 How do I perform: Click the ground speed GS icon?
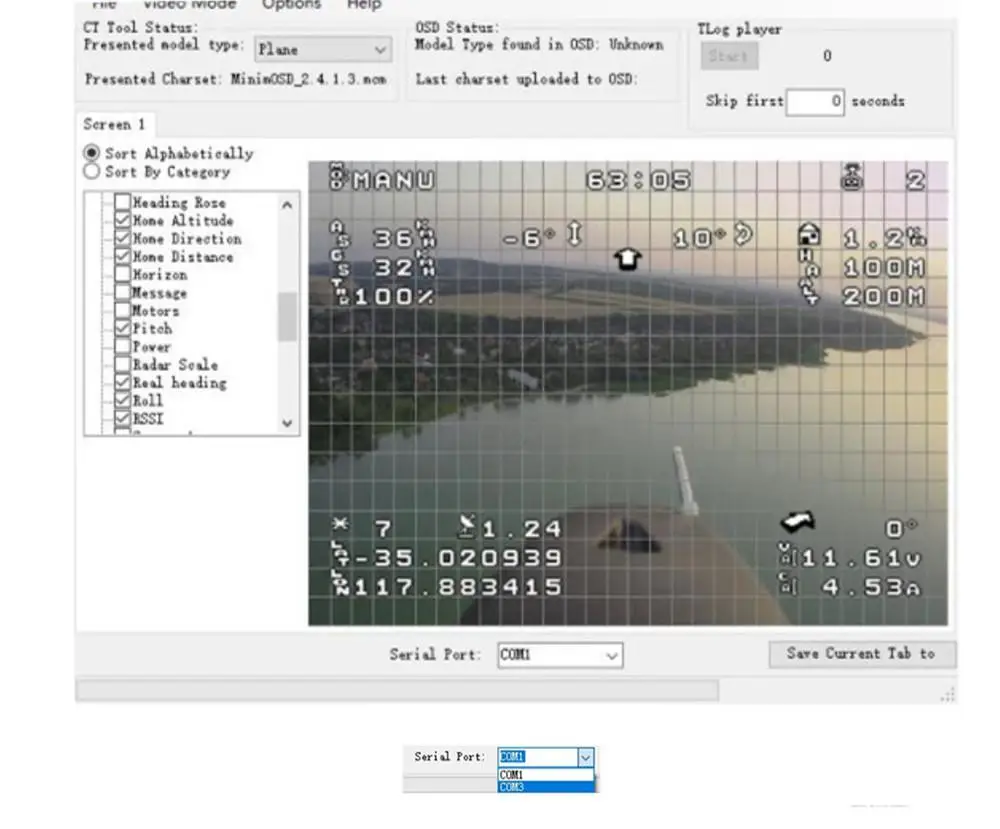click(x=339, y=263)
